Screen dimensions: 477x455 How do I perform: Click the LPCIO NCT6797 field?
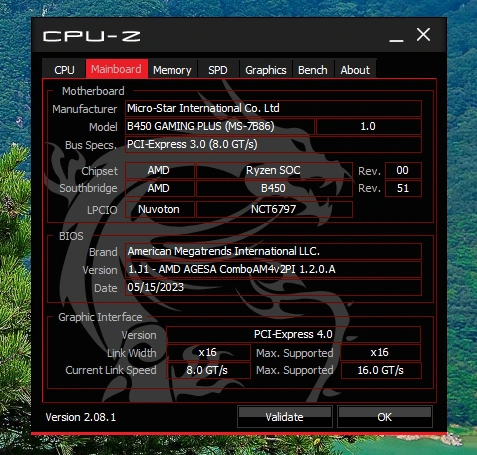[274, 209]
